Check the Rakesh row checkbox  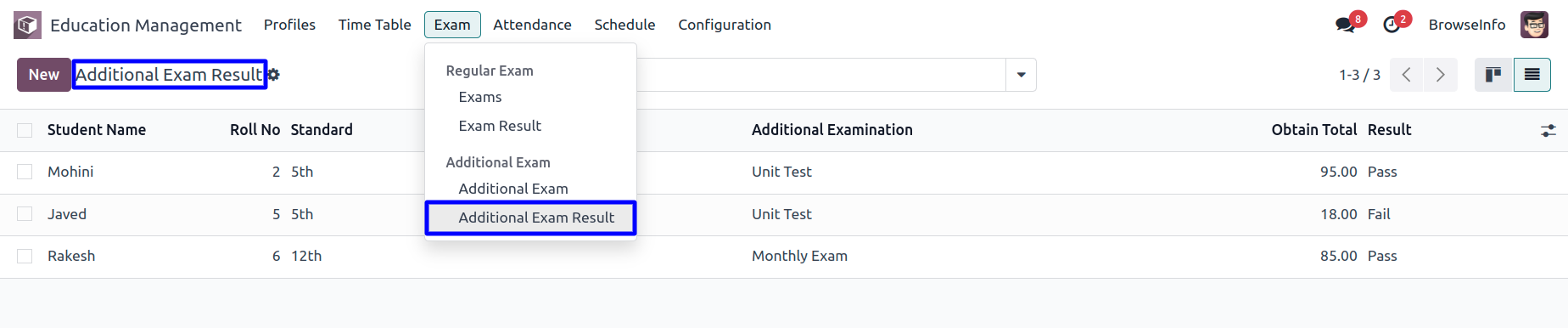(x=25, y=256)
